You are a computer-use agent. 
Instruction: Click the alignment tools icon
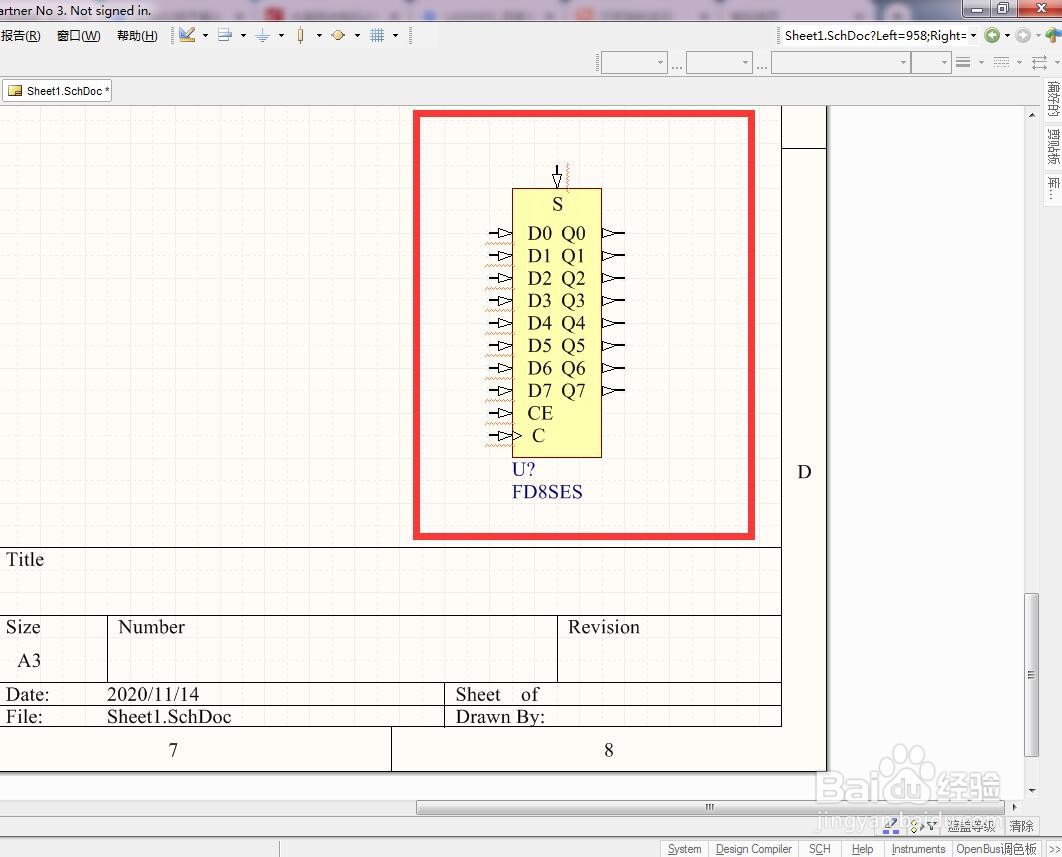(x=225, y=35)
